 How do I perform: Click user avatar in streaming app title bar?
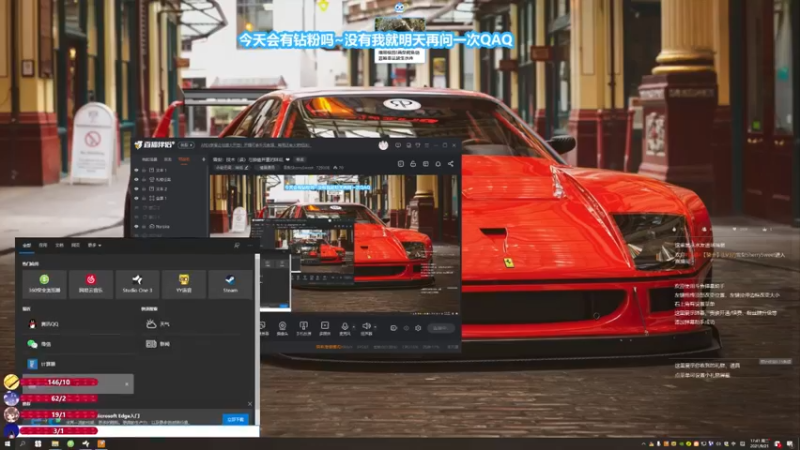383,145
